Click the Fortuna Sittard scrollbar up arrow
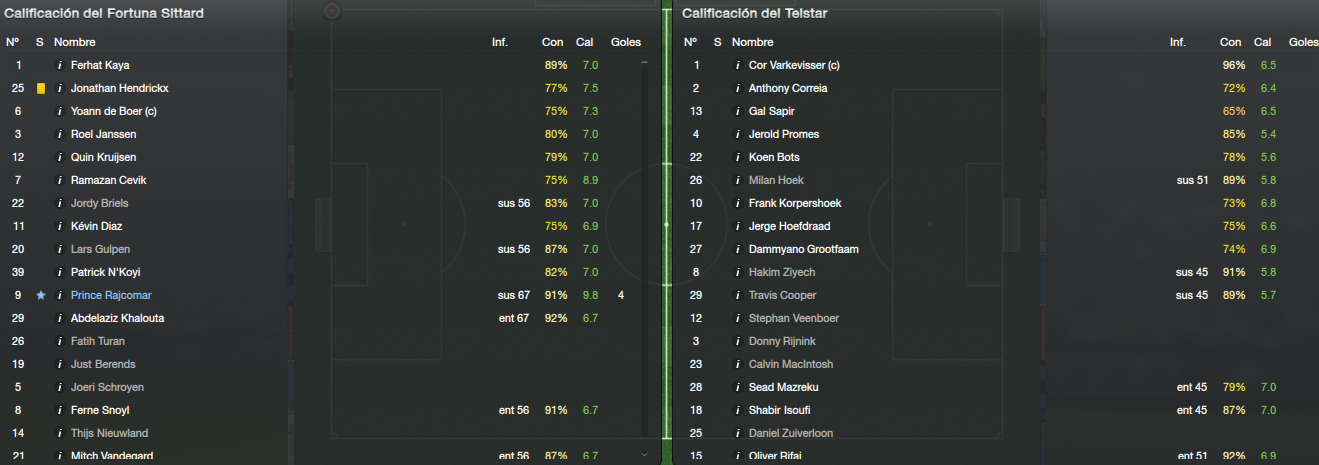Screen dimensions: 1319x465 click(x=645, y=63)
